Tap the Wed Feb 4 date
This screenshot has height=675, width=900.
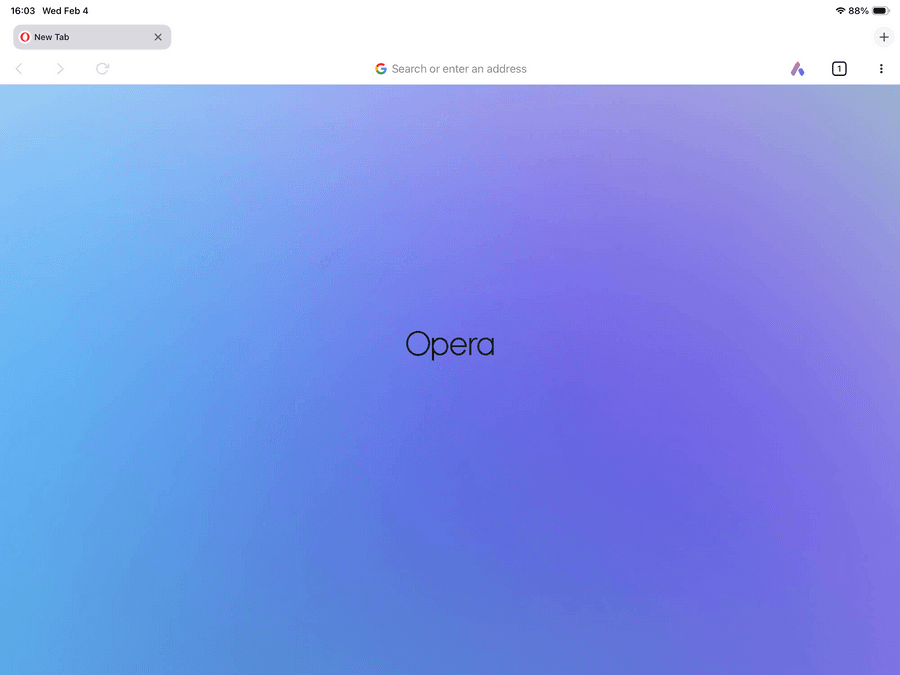pyautogui.click(x=65, y=11)
